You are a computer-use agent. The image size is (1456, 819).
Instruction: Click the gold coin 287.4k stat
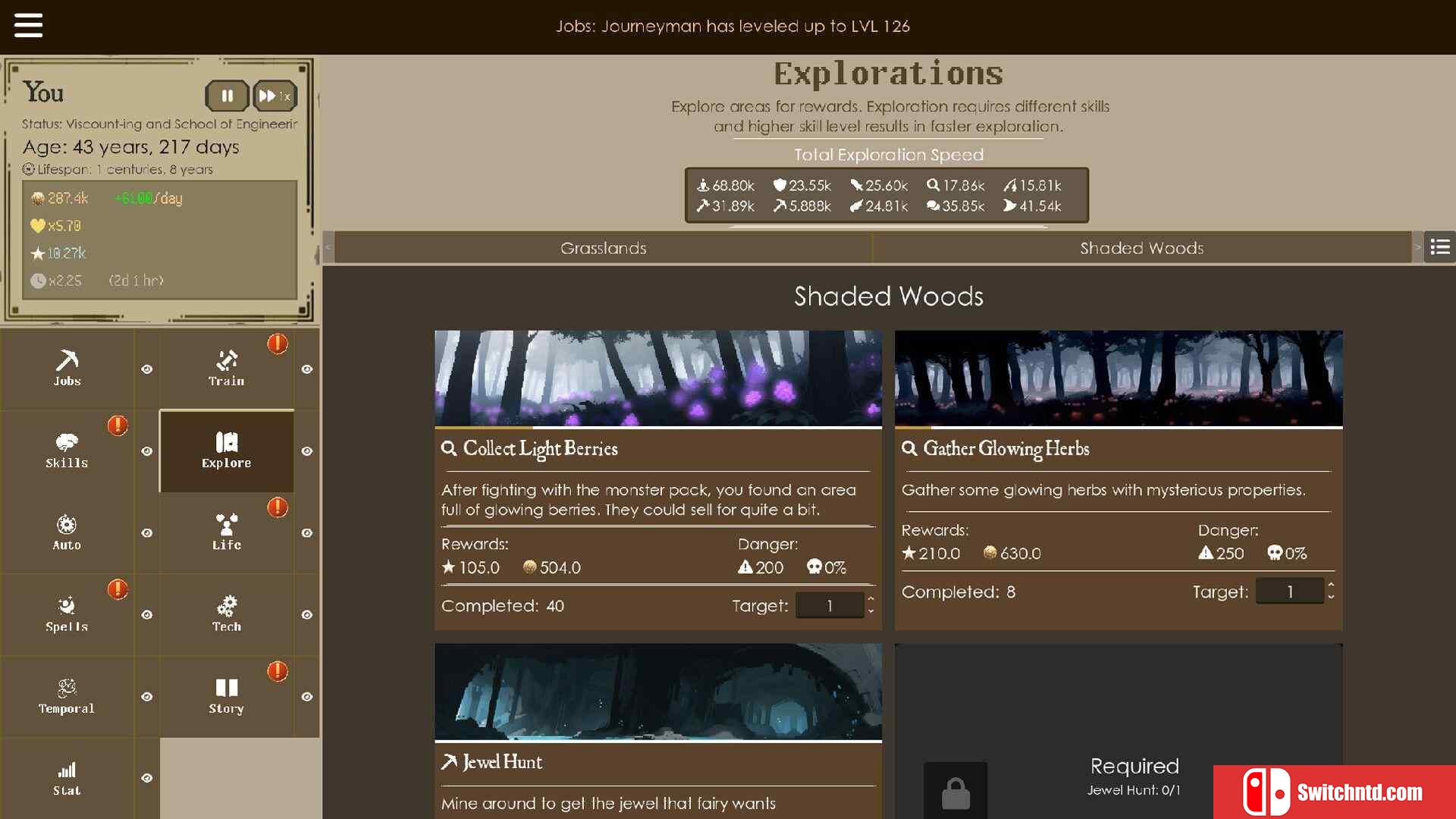click(x=60, y=199)
